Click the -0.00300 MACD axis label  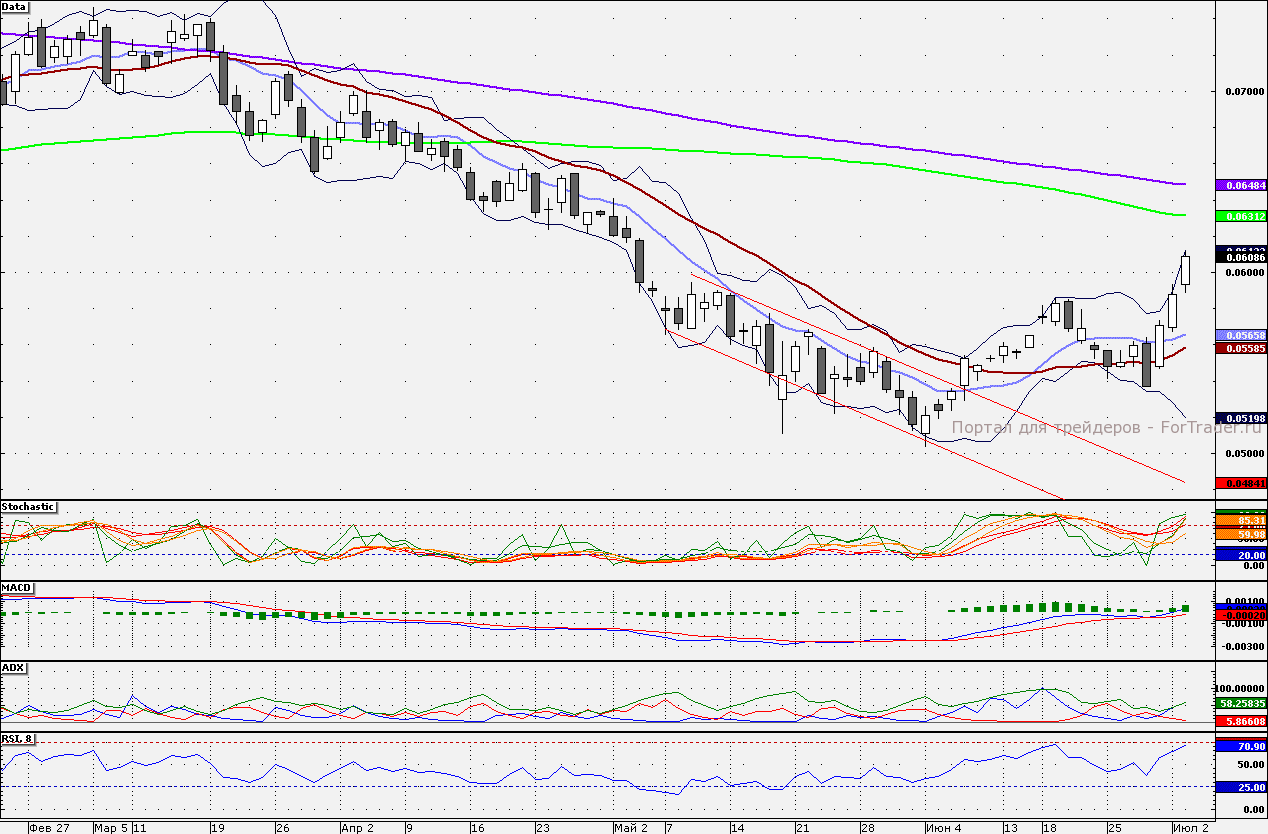coord(1244,645)
